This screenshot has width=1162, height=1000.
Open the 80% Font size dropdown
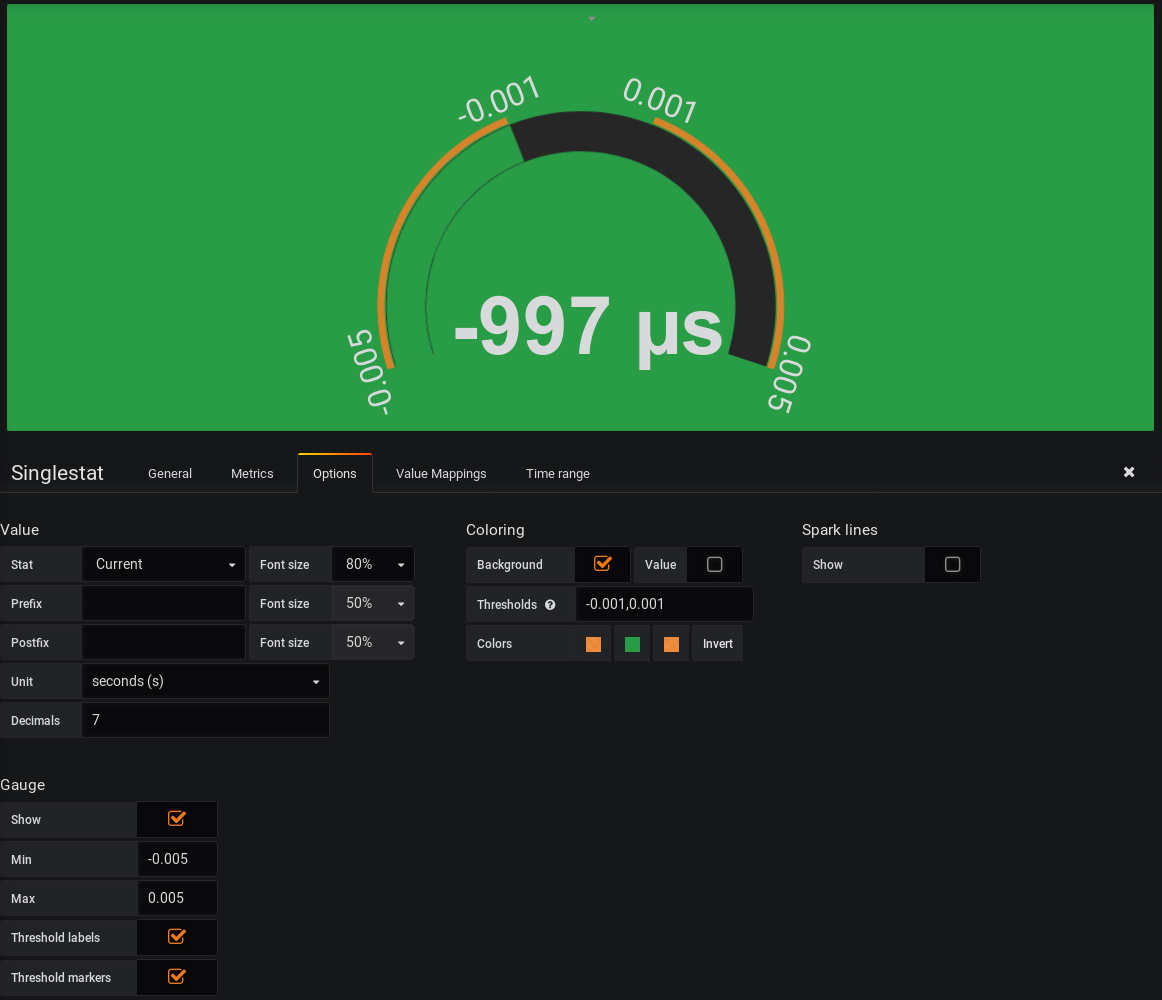tap(372, 564)
